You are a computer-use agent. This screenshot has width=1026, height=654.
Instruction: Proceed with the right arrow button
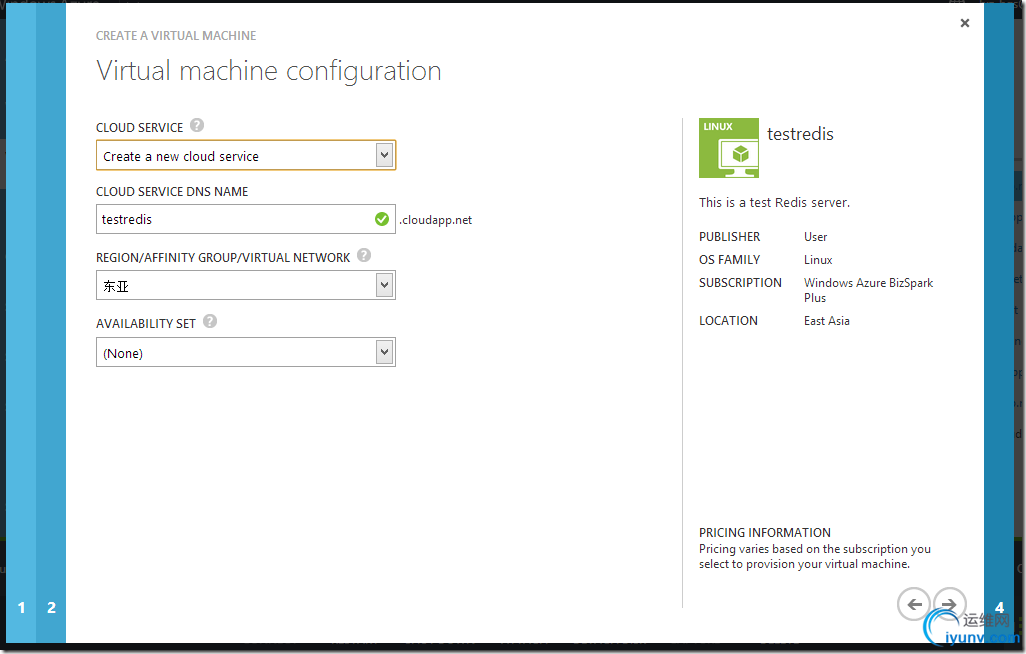click(x=949, y=604)
